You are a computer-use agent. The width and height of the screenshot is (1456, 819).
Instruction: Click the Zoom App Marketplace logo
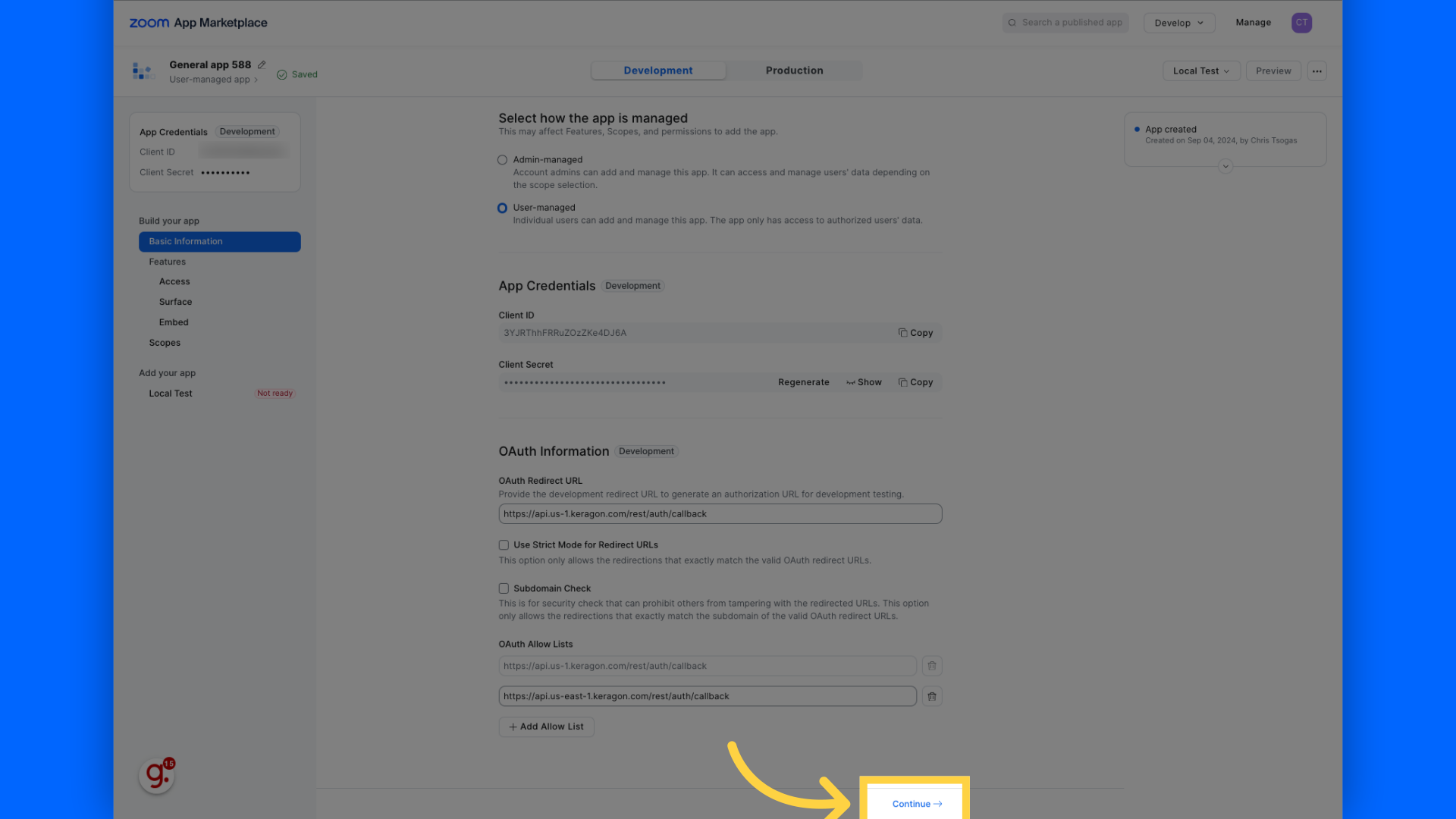click(198, 23)
